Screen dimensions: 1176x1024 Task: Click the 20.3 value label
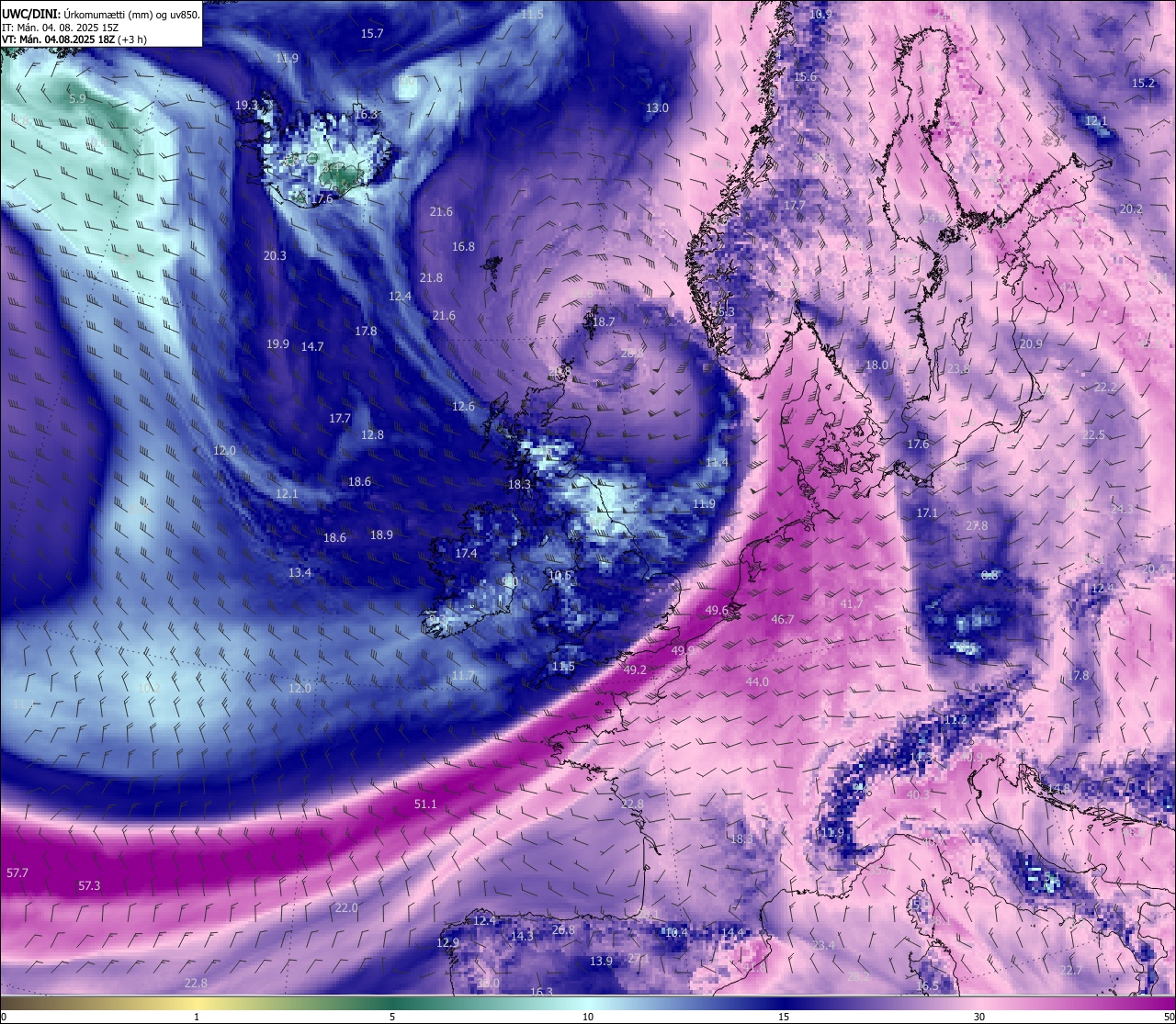tap(275, 255)
